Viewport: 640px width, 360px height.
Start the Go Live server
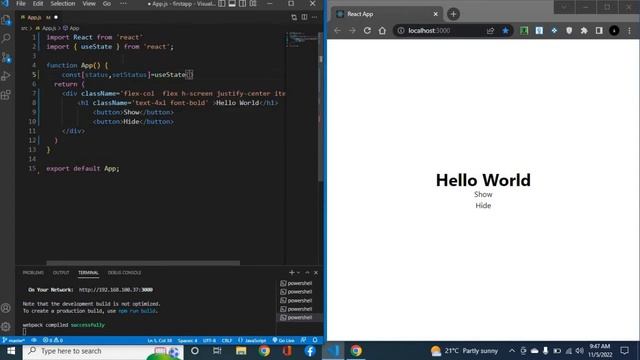coord(284,340)
